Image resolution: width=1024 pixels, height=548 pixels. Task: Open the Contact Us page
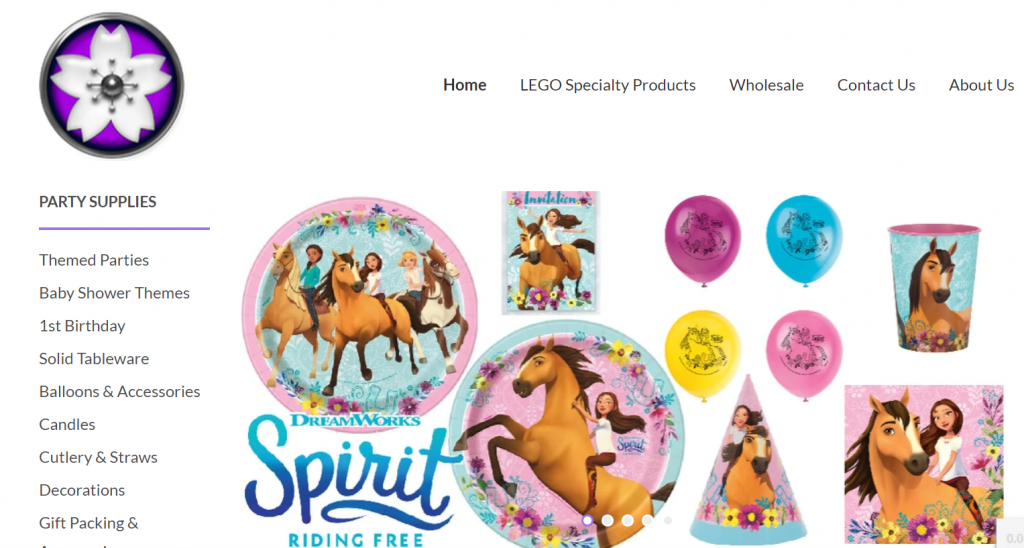pyautogui.click(x=876, y=85)
